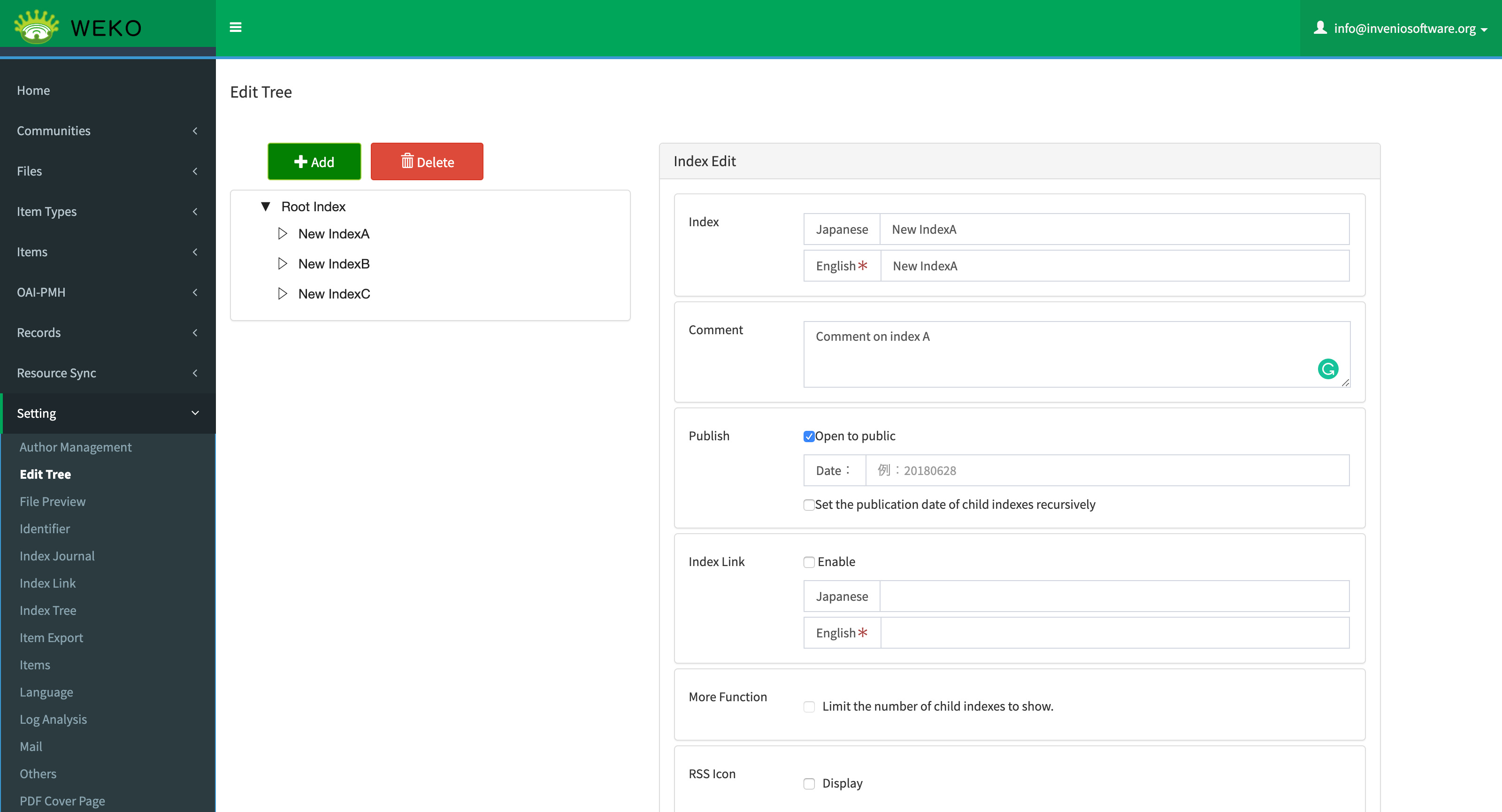Toggle the hamburger sidebar menu icon
The width and height of the screenshot is (1502, 812).
236,27
